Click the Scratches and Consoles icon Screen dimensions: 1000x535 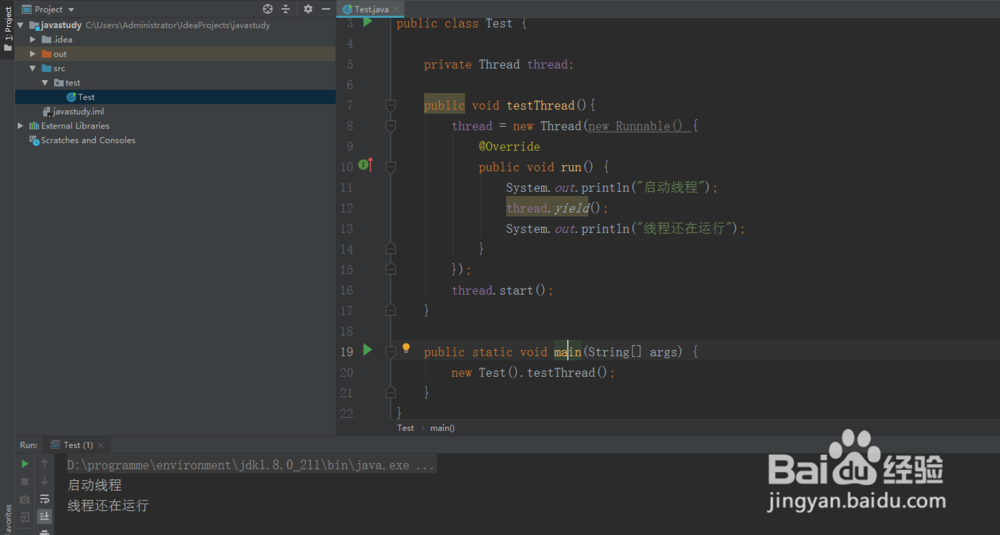[x=34, y=140]
